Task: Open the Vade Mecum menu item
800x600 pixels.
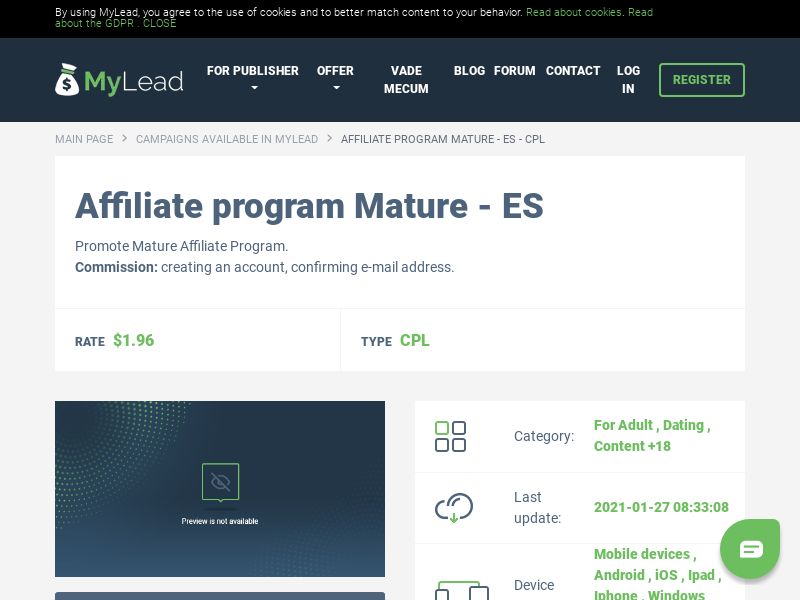Action: (x=406, y=80)
